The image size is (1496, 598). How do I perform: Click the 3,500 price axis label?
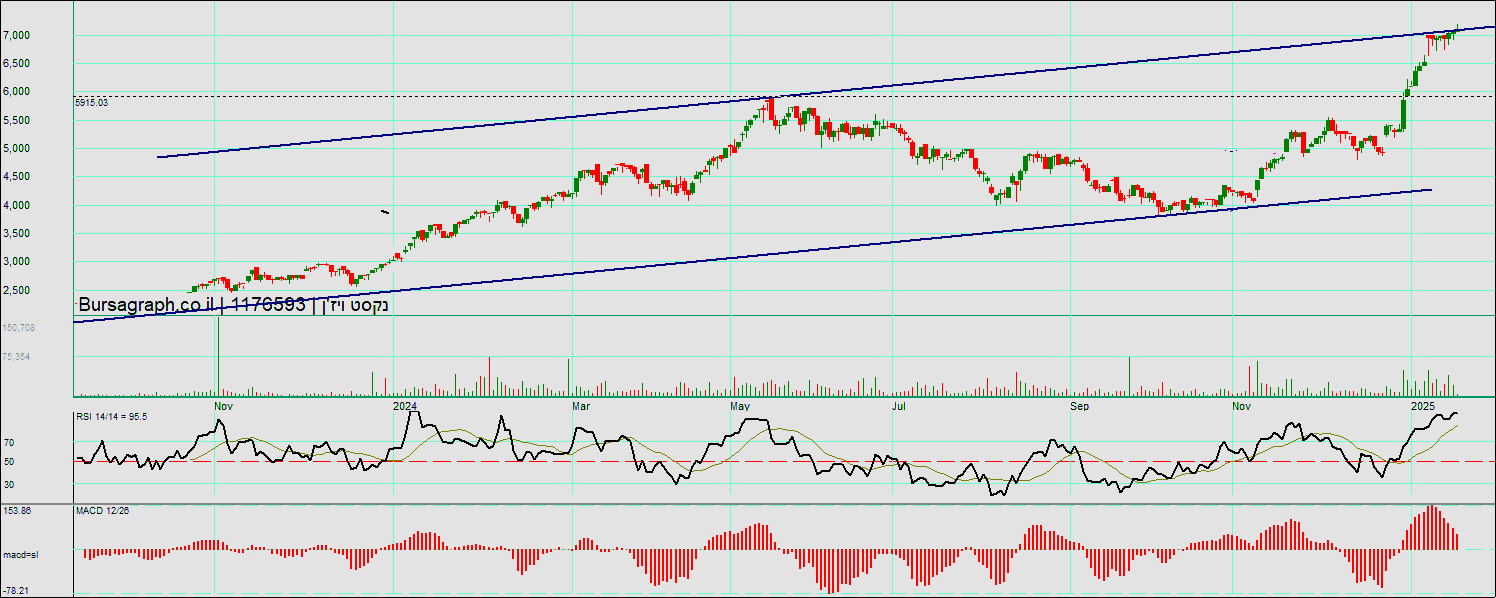pyautogui.click(x=17, y=233)
